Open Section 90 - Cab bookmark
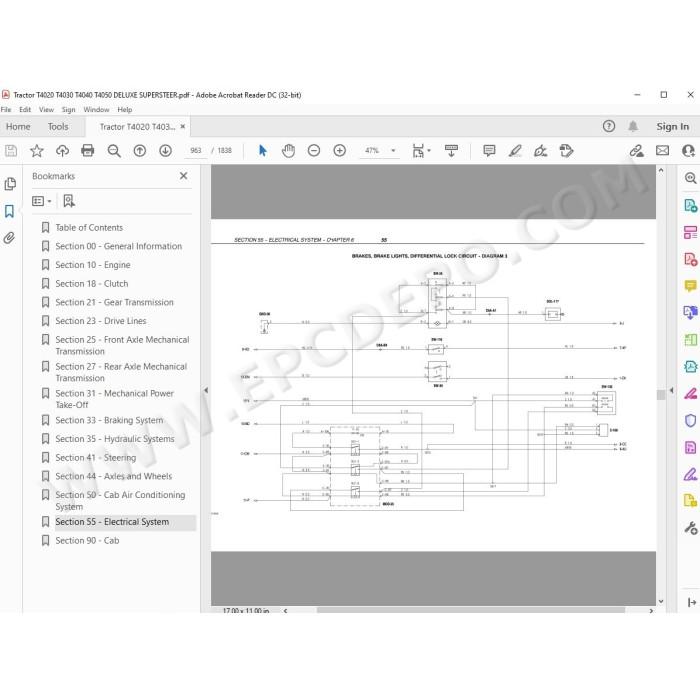700x700 pixels. pyautogui.click(x=87, y=541)
